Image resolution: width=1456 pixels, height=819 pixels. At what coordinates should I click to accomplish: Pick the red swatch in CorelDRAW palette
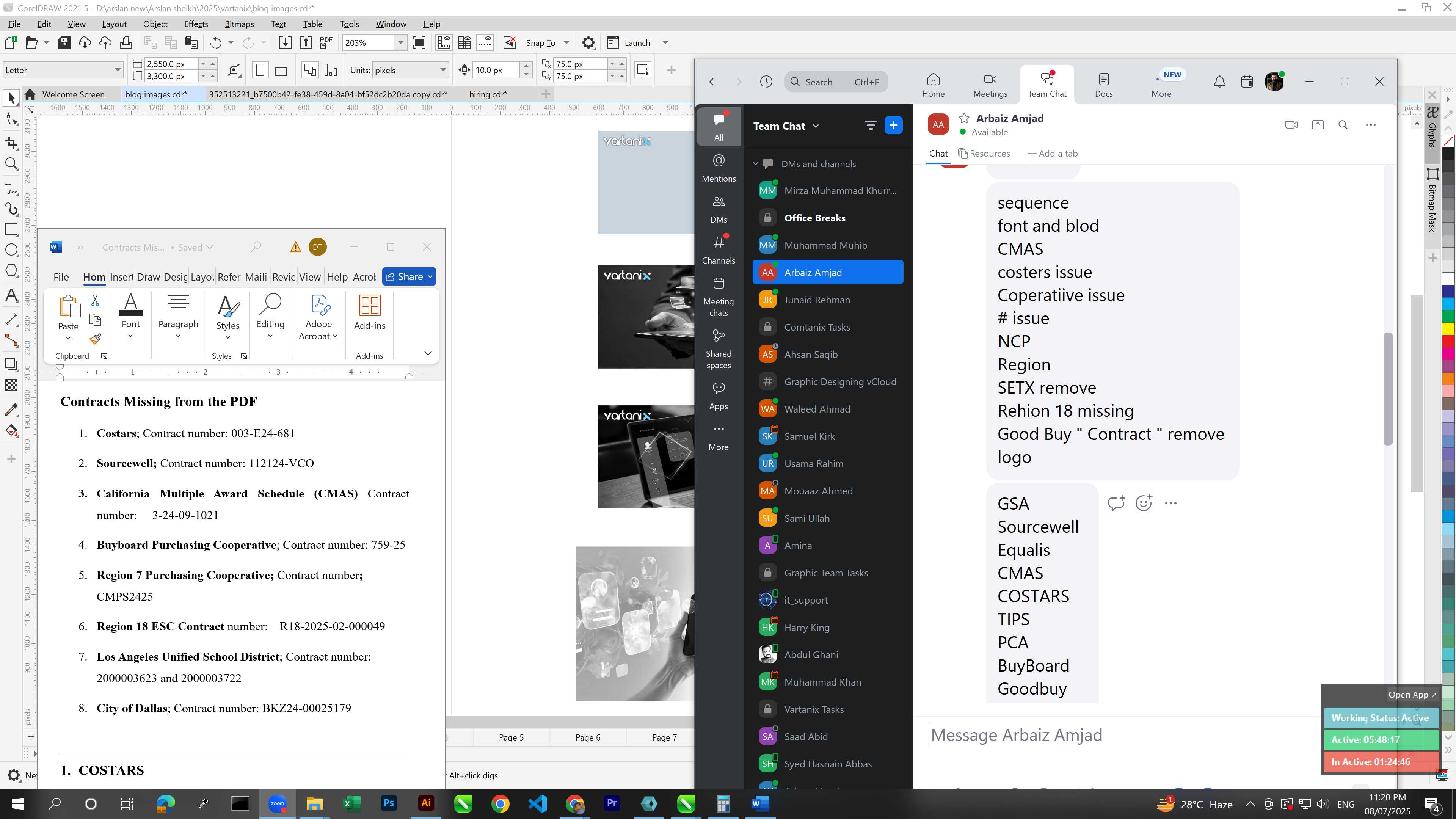pos(1448,341)
